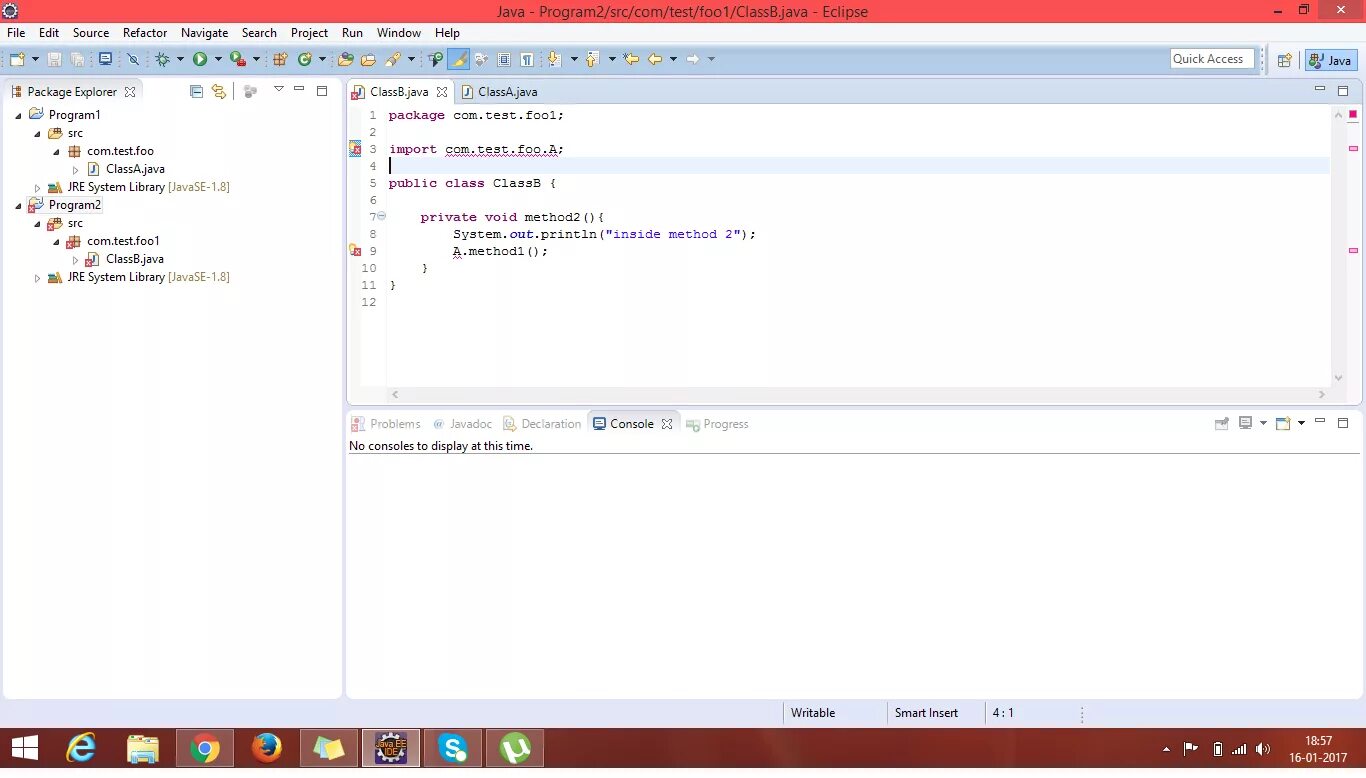Viewport: 1366px width, 778px height.
Task: Expand ClassA.java tree node arrow
Action: click(76, 169)
